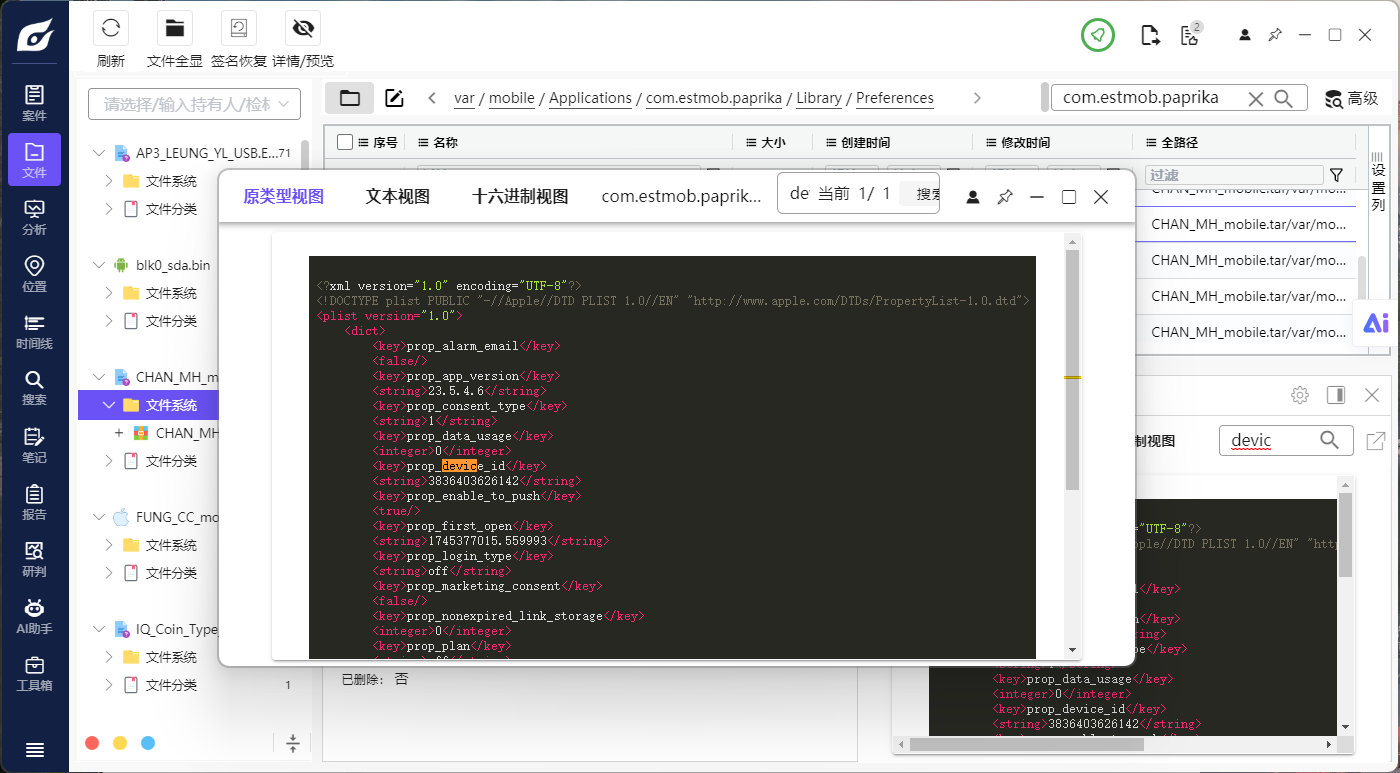
Task: Open the 研判 sidebar section
Action: click(x=34, y=559)
